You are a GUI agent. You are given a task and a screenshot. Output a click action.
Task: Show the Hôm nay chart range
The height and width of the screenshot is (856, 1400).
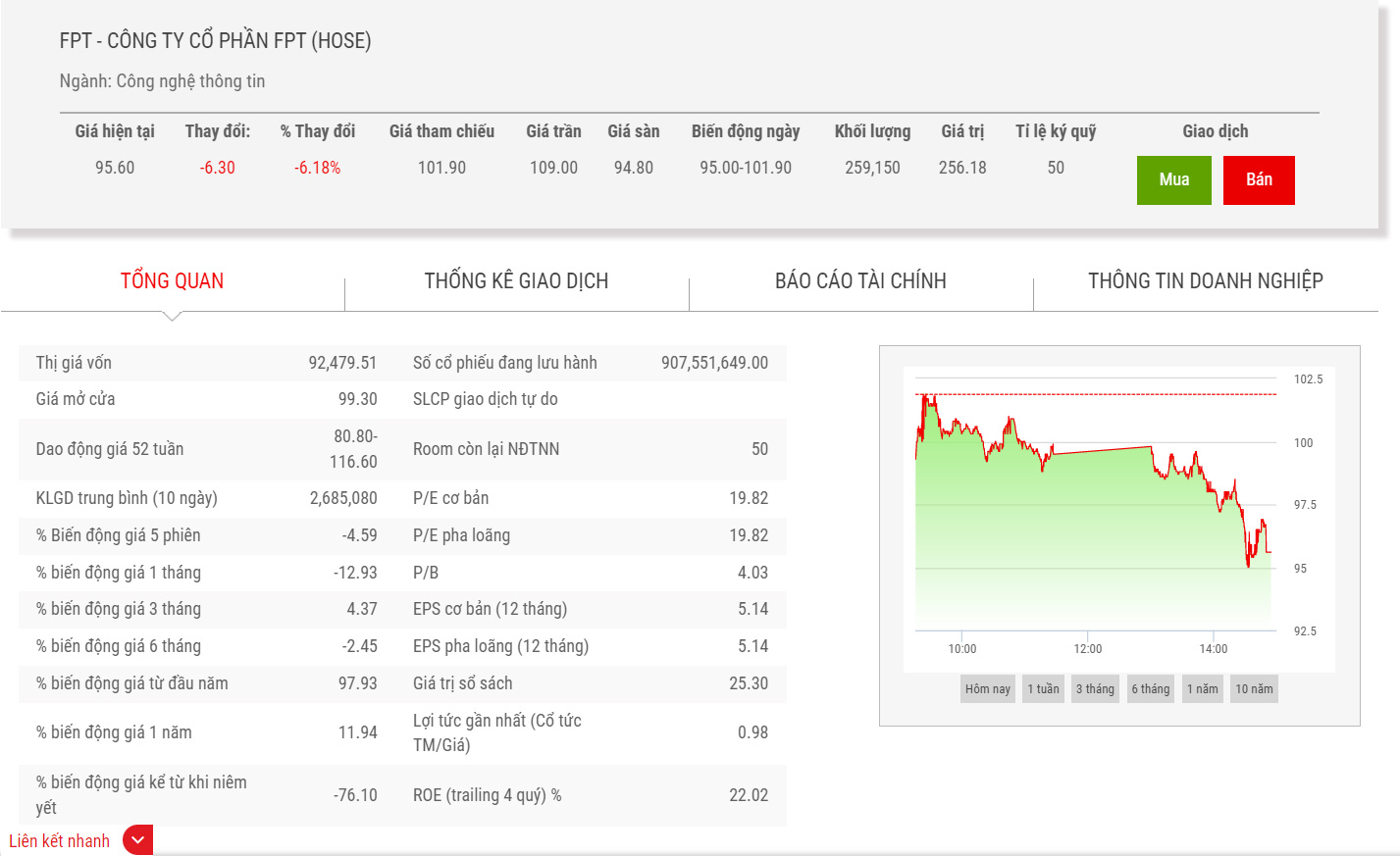tap(987, 689)
